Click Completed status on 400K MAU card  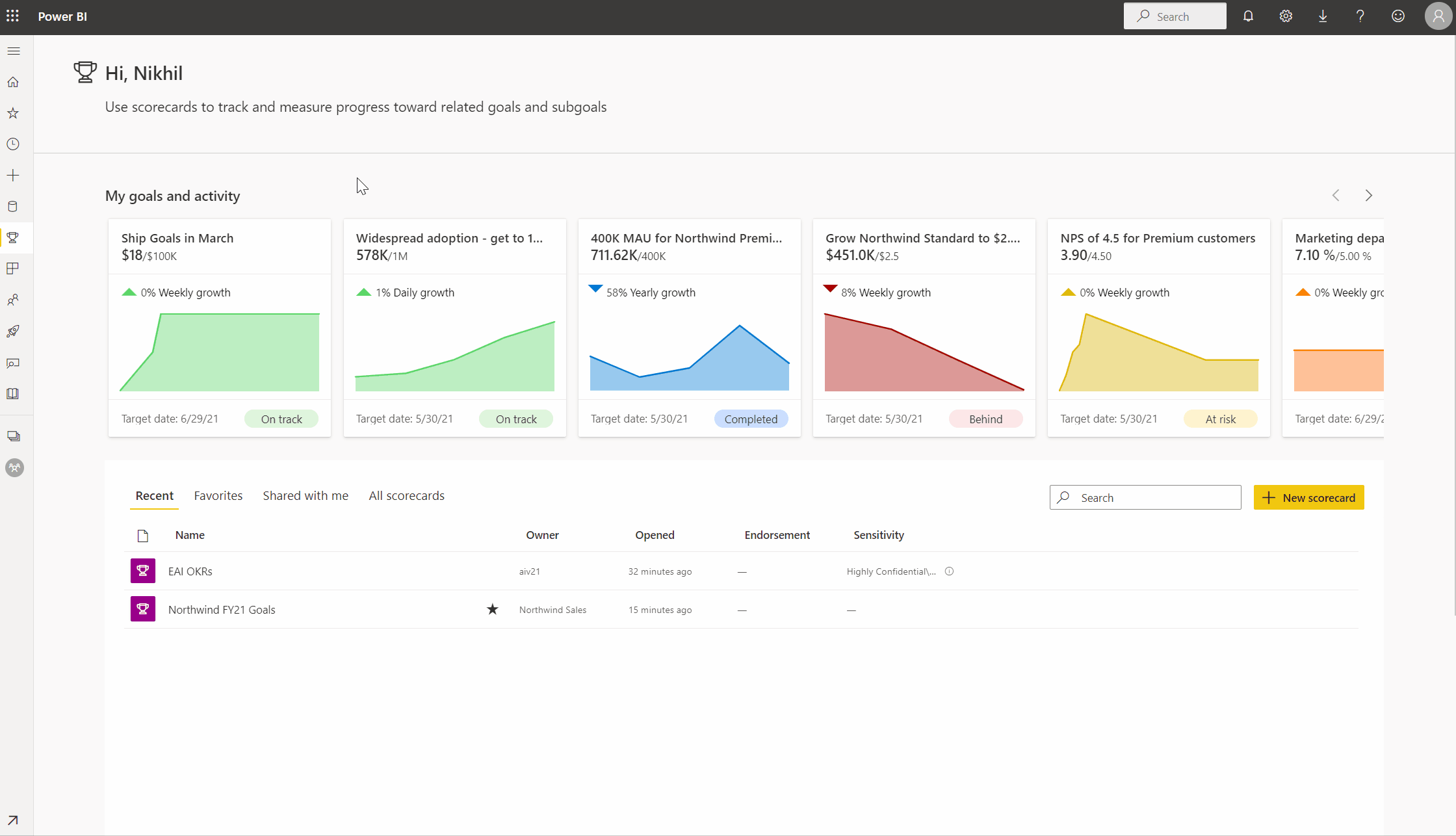(751, 419)
